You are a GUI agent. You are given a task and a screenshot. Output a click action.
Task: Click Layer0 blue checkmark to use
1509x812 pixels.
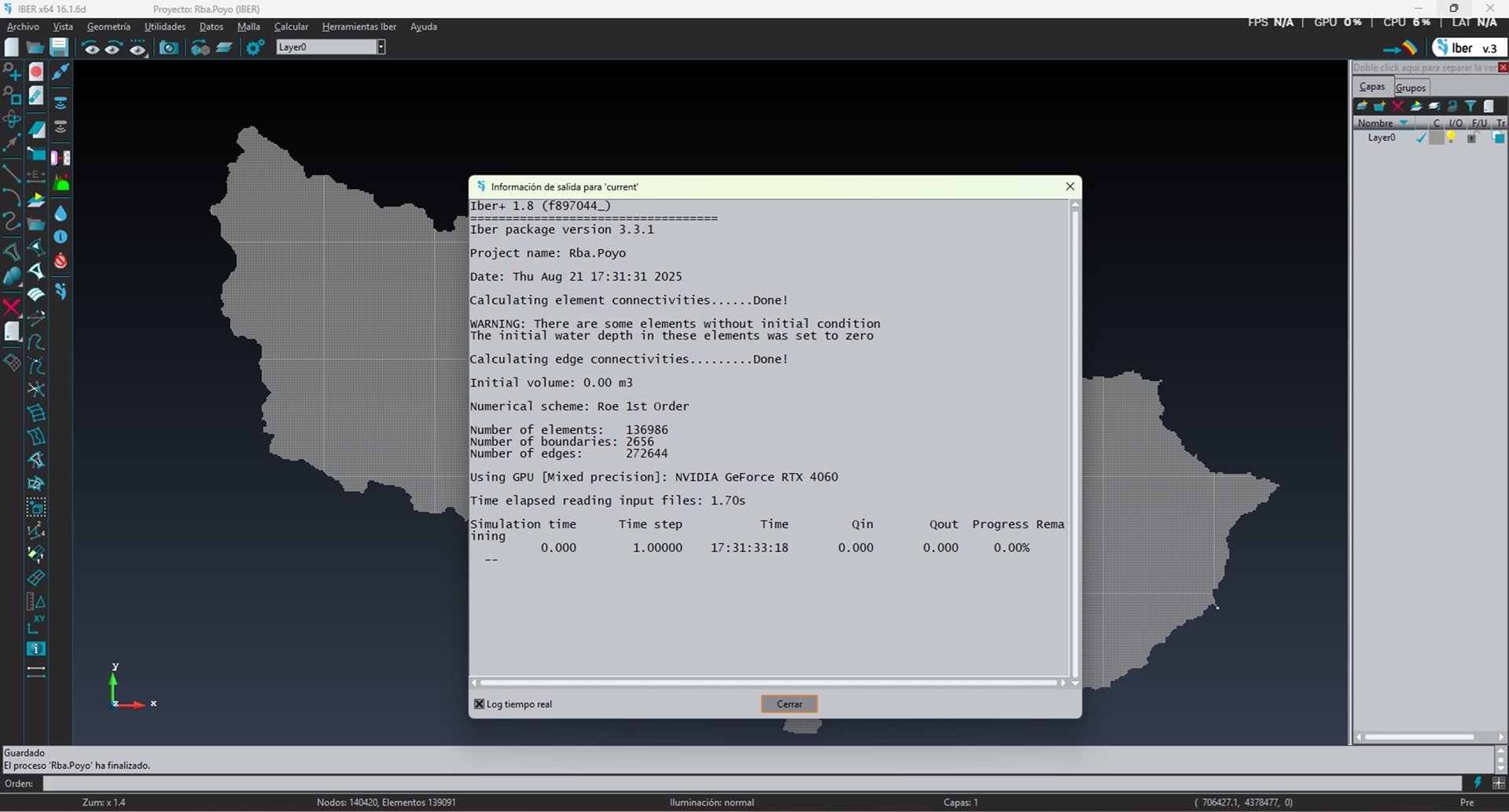pos(1421,138)
